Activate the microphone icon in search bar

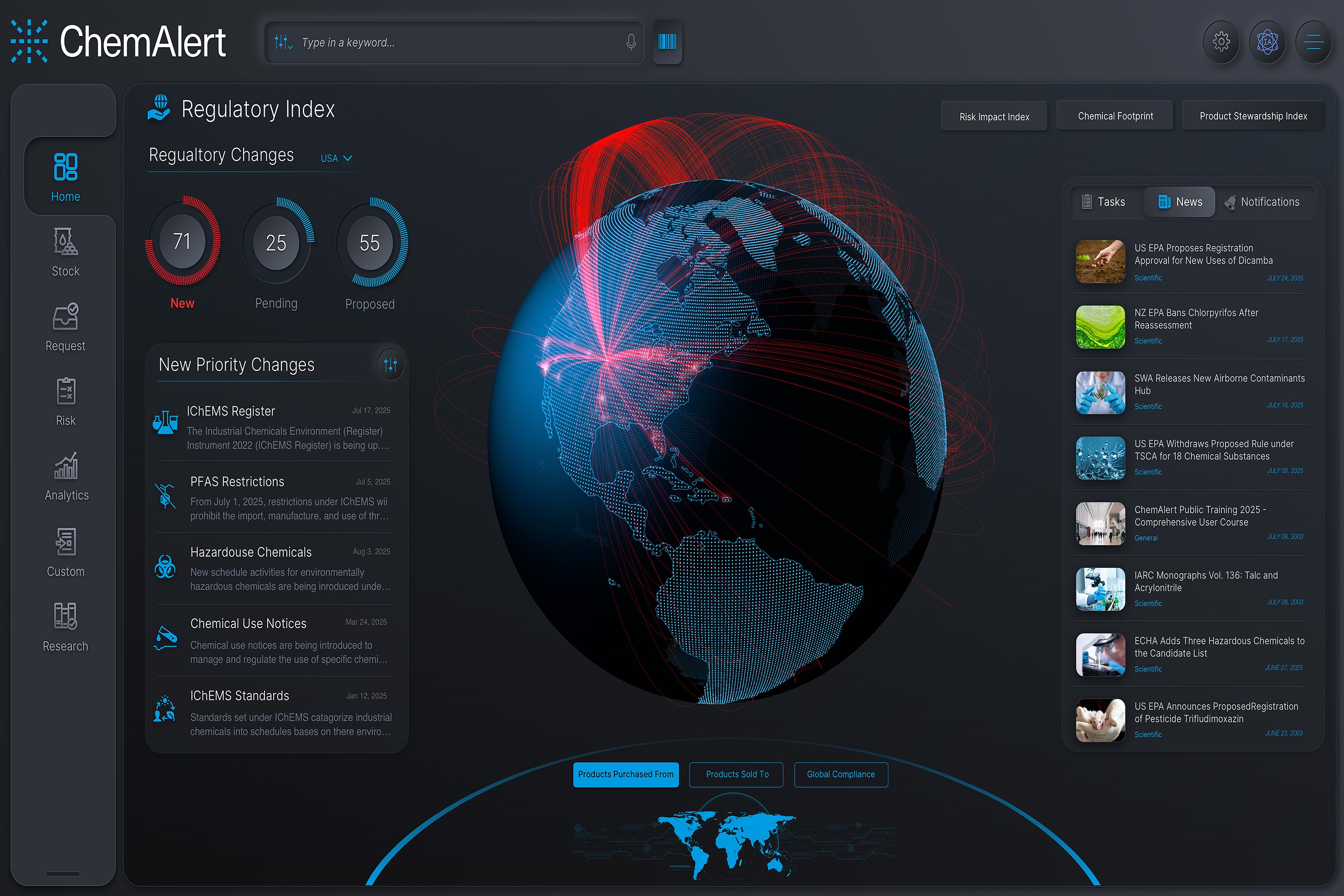click(630, 42)
